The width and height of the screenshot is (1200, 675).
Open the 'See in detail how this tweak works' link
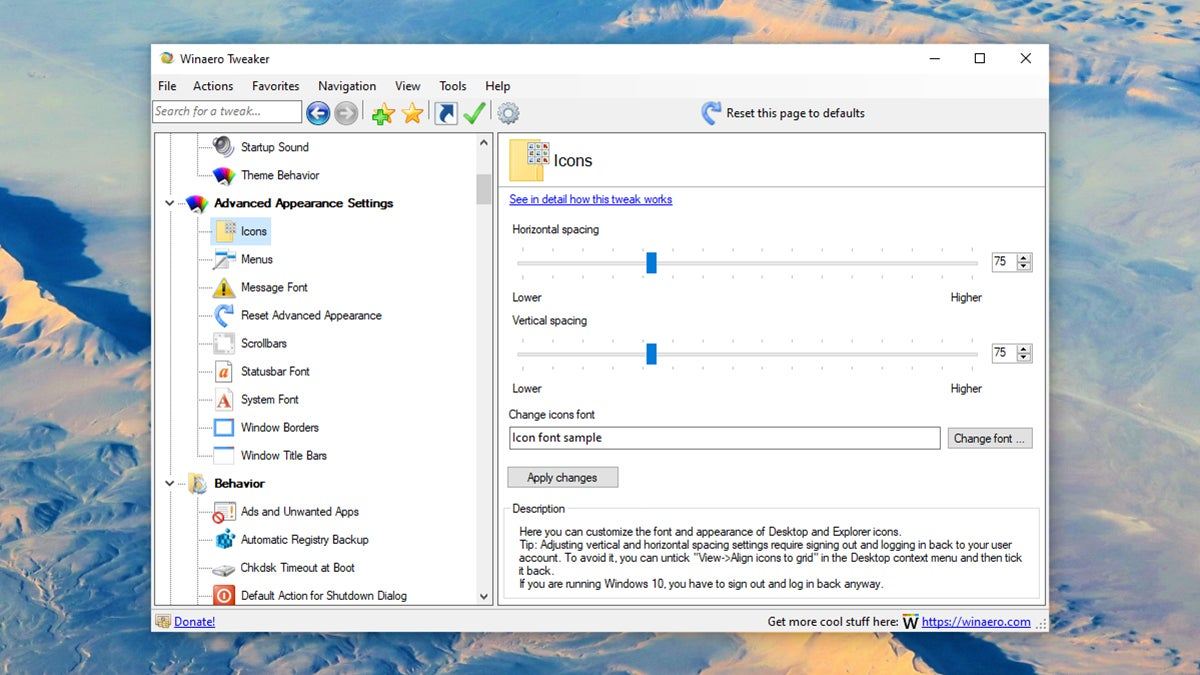click(591, 199)
